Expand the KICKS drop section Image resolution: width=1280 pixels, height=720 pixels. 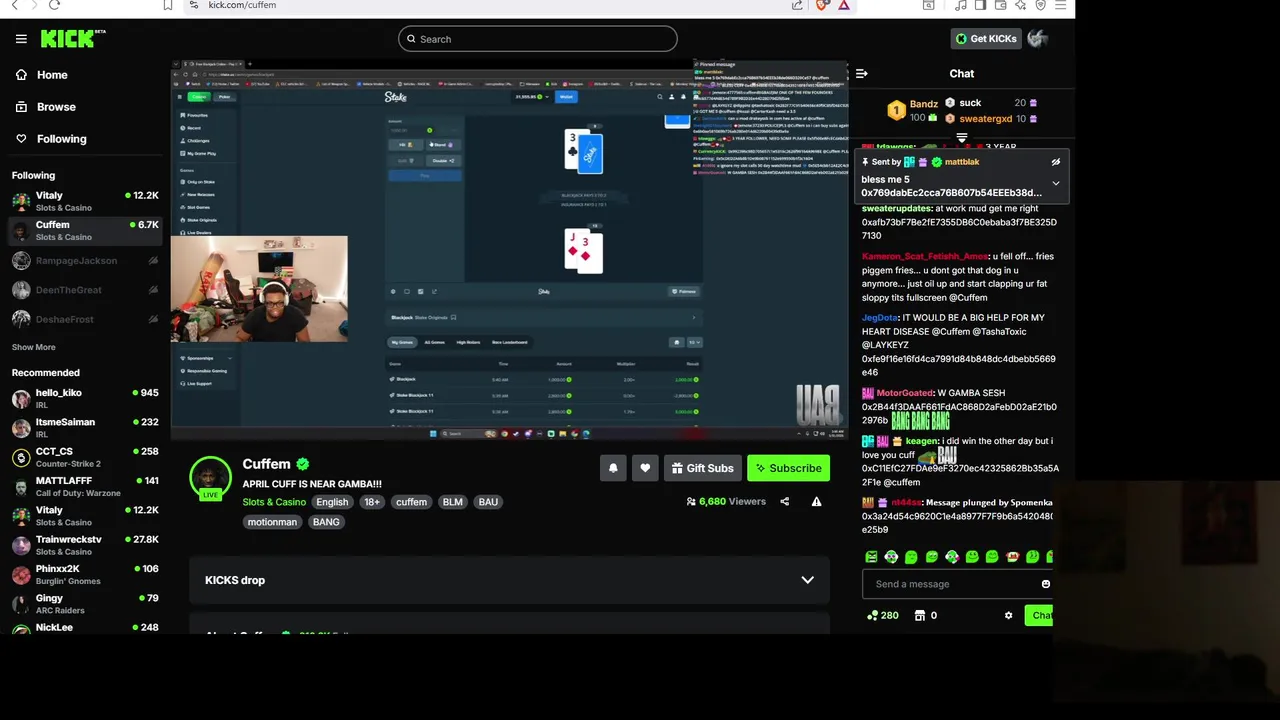coord(509,580)
